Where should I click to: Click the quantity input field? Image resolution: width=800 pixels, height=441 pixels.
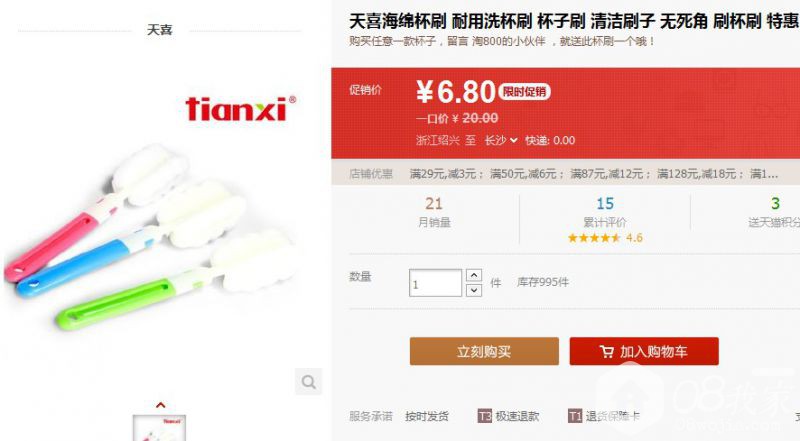(x=435, y=283)
